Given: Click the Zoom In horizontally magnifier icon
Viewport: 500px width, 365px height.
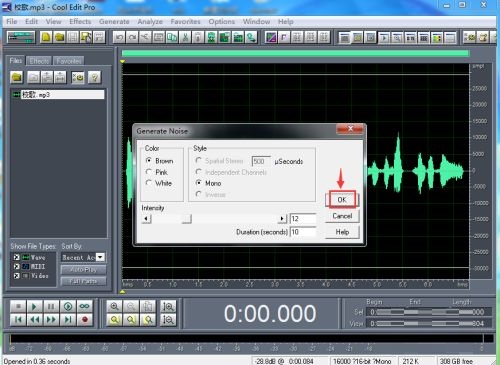Looking at the screenshot, I should coord(114,306).
